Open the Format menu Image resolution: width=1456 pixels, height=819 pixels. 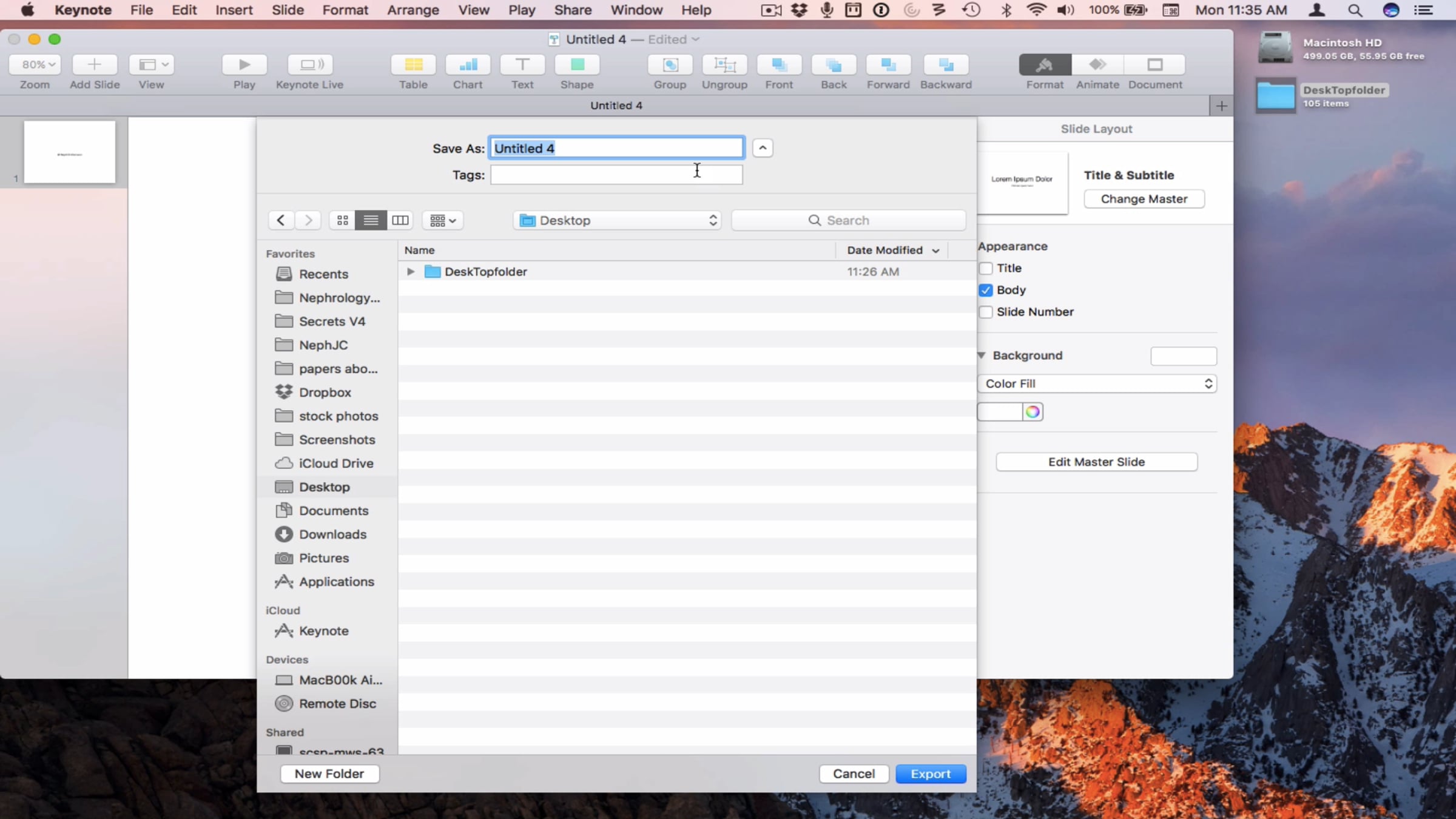(345, 10)
